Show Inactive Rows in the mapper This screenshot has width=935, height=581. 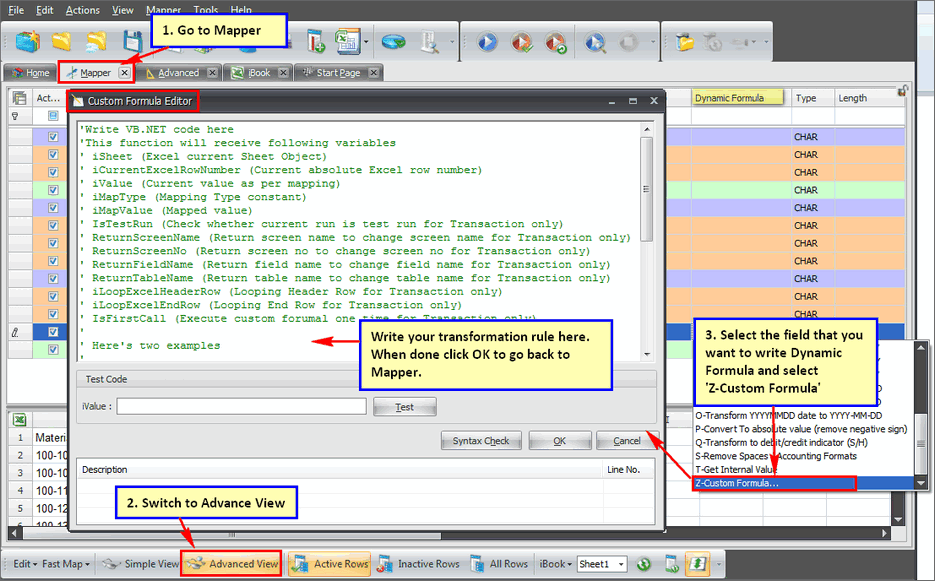click(x=421, y=564)
